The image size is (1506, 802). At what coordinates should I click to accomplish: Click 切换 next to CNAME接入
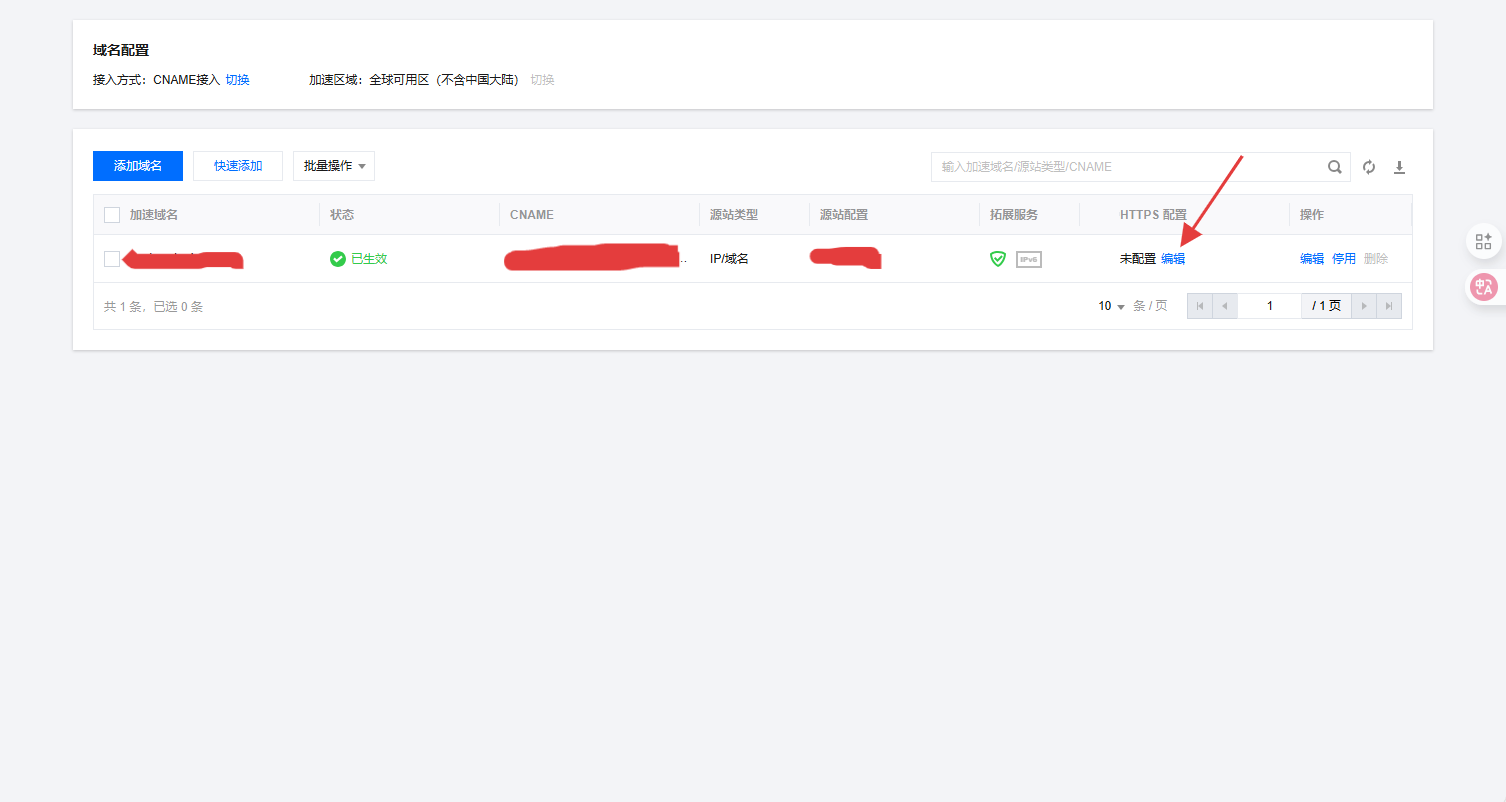238,80
